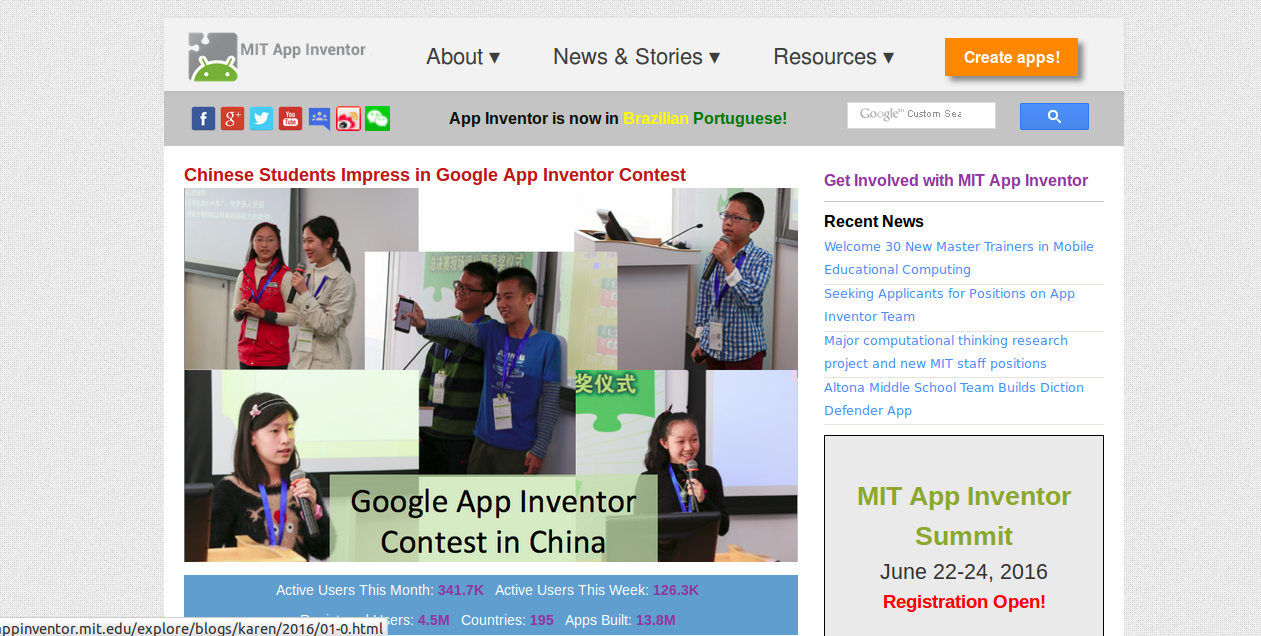Open the Google Groups forum icon
This screenshot has height=636, width=1261.
tap(319, 119)
